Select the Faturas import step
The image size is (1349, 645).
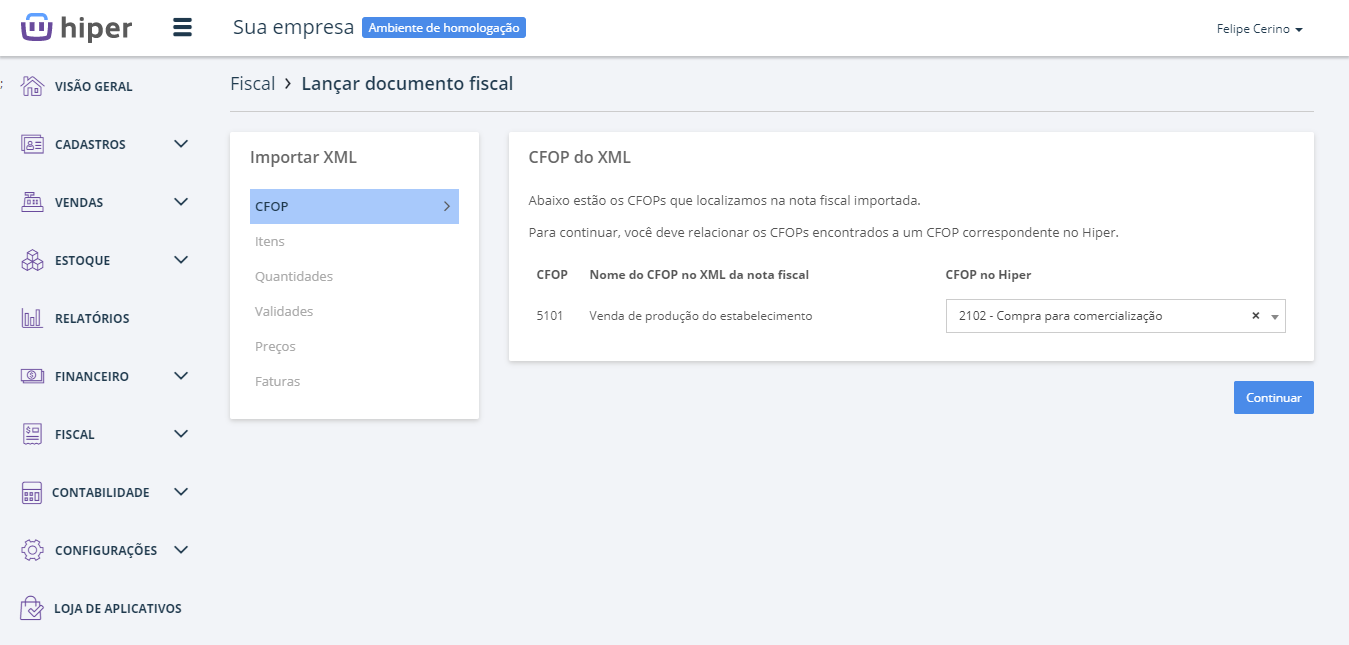354,381
